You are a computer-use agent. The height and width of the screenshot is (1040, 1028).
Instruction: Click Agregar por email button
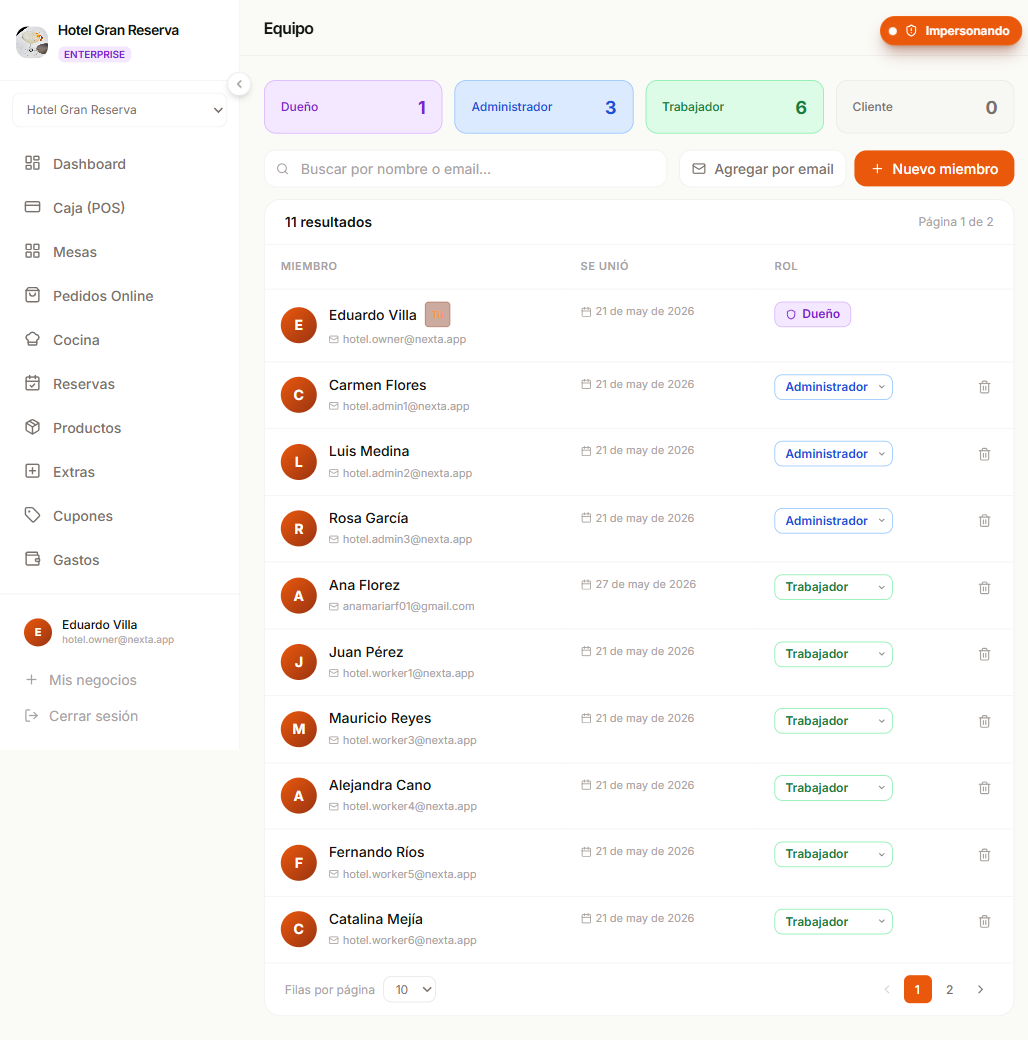(763, 168)
